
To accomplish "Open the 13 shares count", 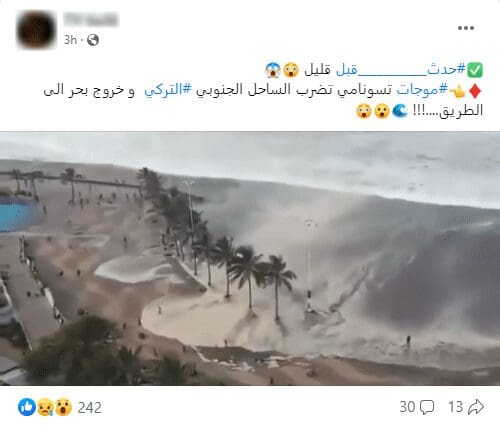I will tap(455, 407).
